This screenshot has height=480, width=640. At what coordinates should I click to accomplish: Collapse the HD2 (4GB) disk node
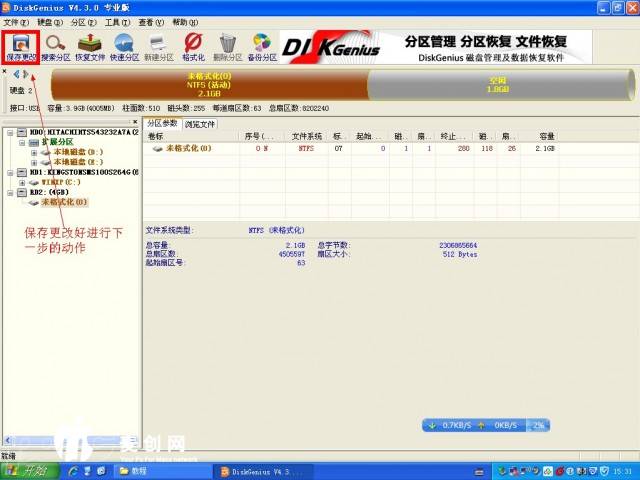coord(9,192)
